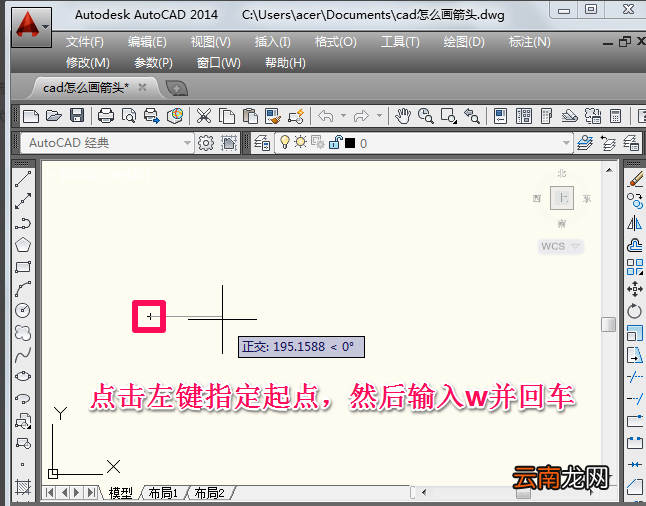646x506 pixels.
Task: Switch to the 布局2 tab
Action: tap(209, 493)
